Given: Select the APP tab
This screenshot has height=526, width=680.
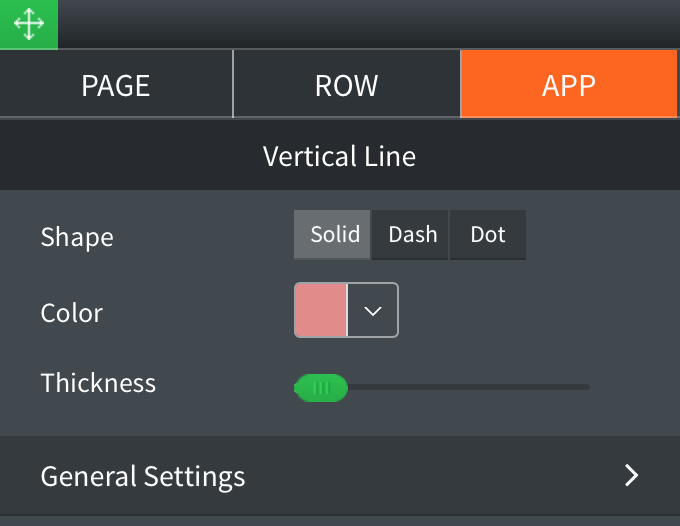Looking at the screenshot, I should click(569, 85).
